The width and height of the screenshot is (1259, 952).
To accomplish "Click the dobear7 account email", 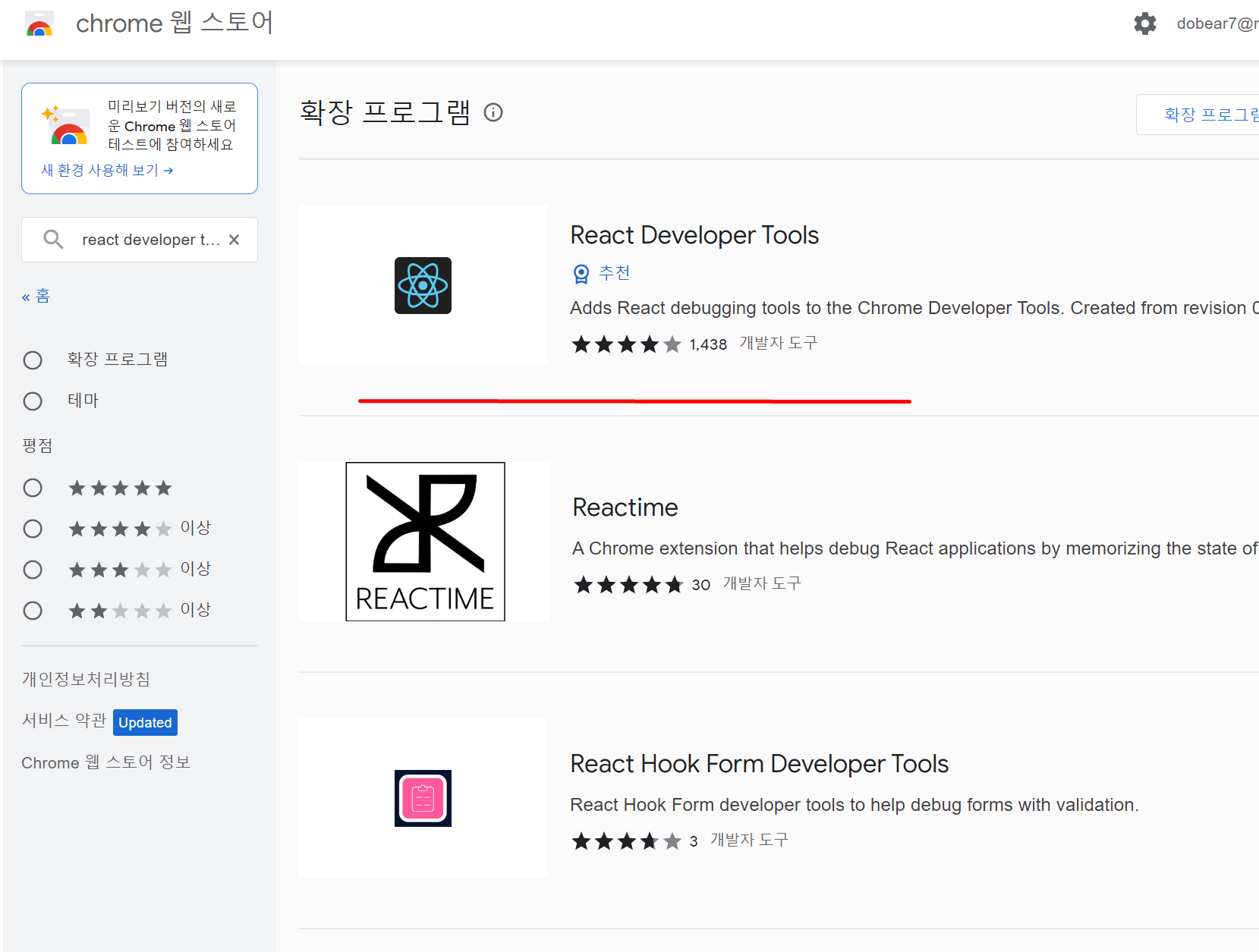I will [x=1217, y=24].
